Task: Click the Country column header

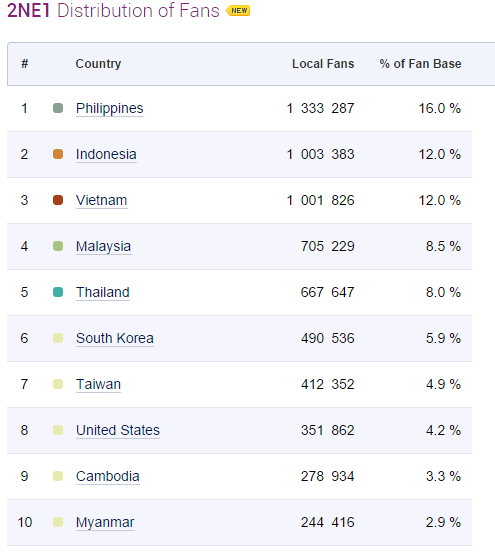Action: coord(98,64)
